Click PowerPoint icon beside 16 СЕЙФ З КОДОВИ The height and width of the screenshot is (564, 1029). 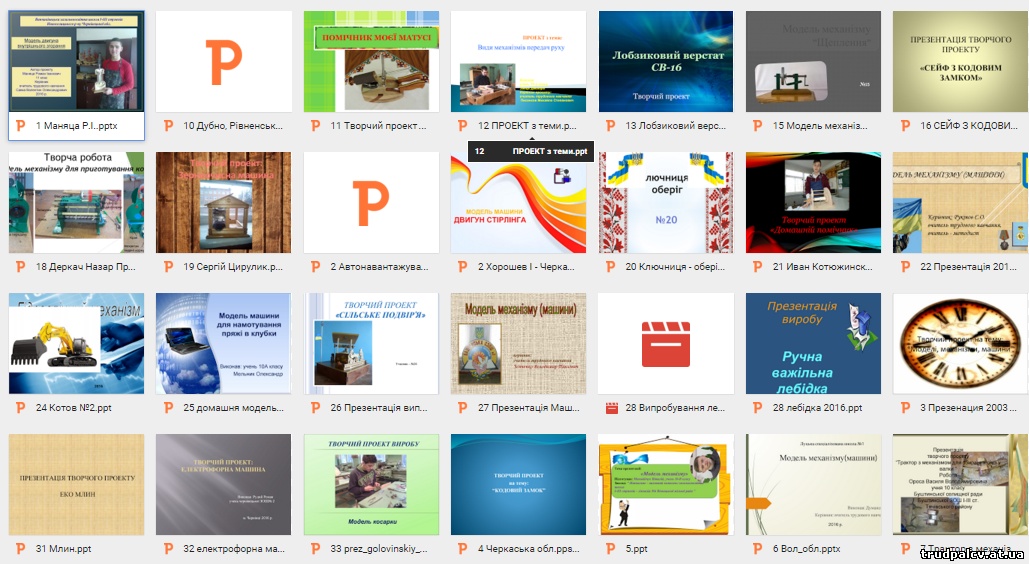click(x=906, y=126)
